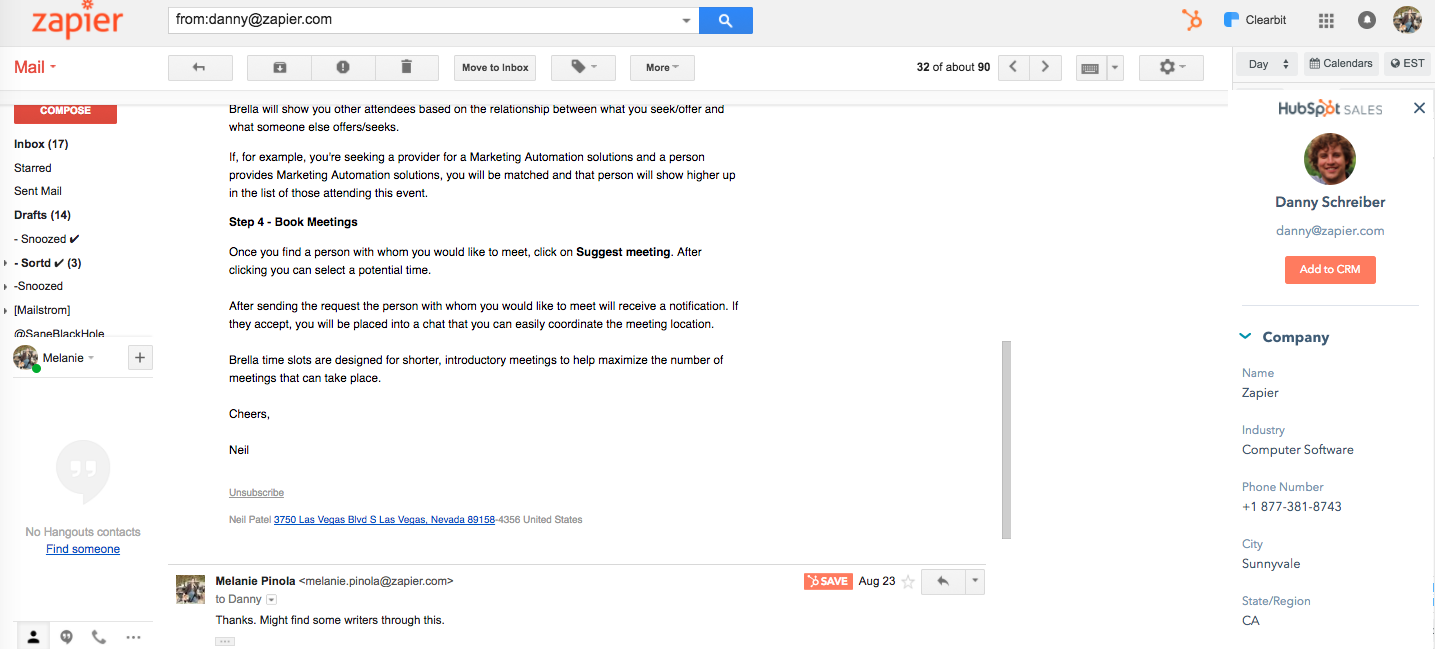Star Melanie Pinola's reply message
Screen dimensions: 1435x649
pos(908,581)
